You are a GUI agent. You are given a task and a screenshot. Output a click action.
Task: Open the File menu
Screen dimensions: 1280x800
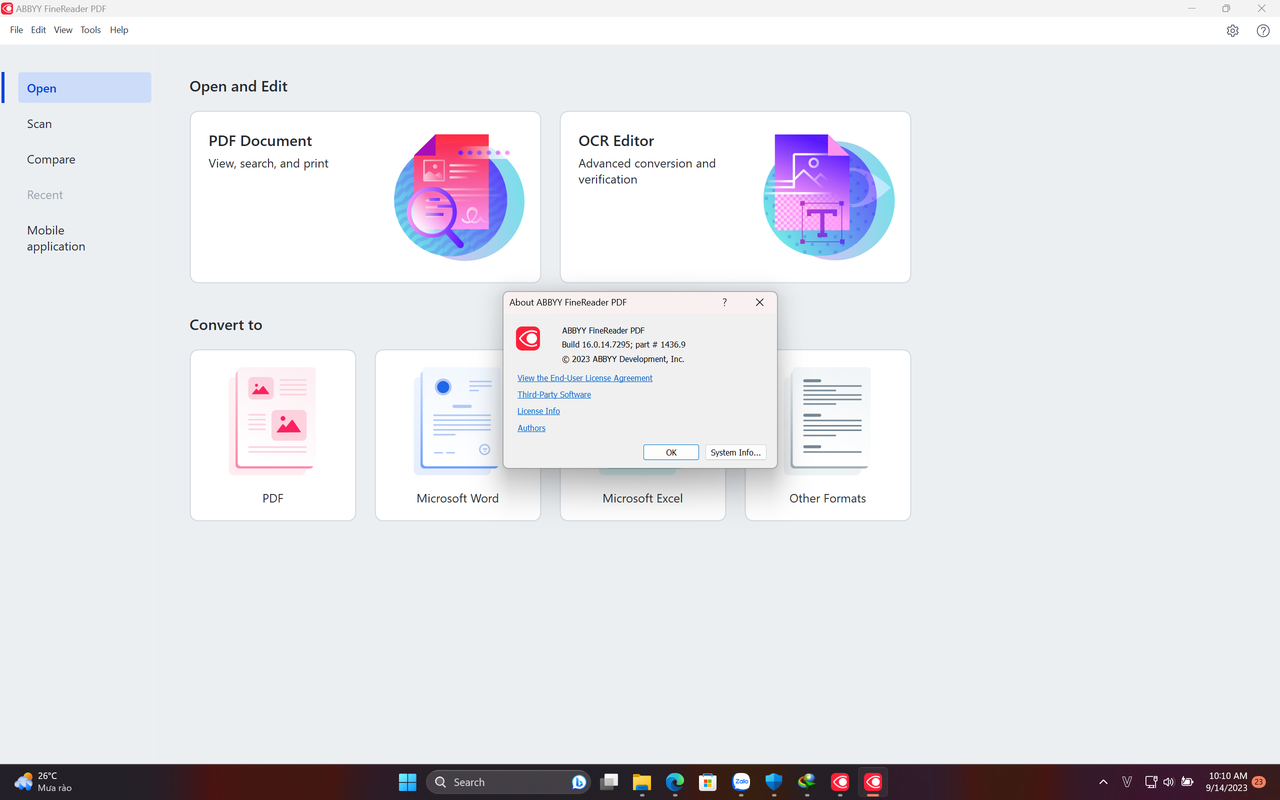pyautogui.click(x=16, y=30)
